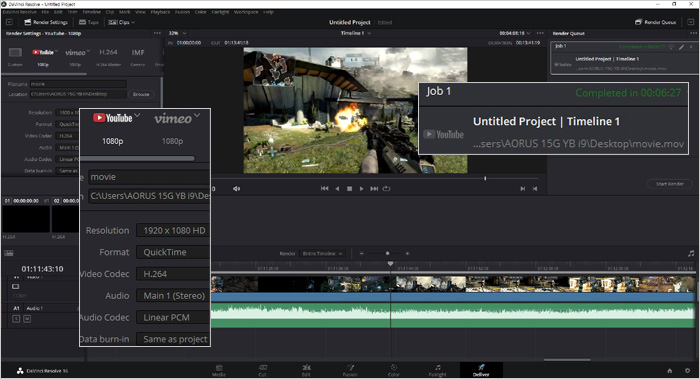Switch to the Color page

pos(394,371)
